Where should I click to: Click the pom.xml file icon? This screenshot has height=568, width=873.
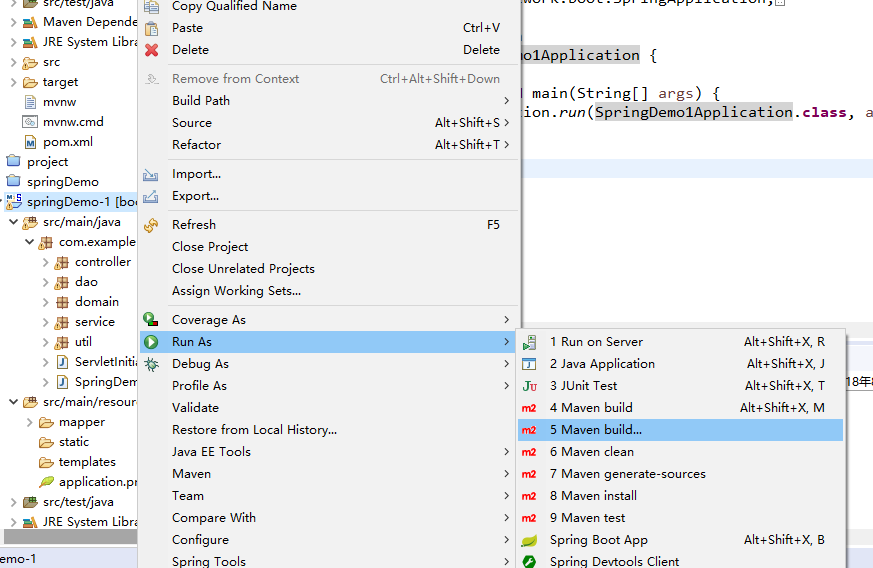pyautogui.click(x=30, y=143)
